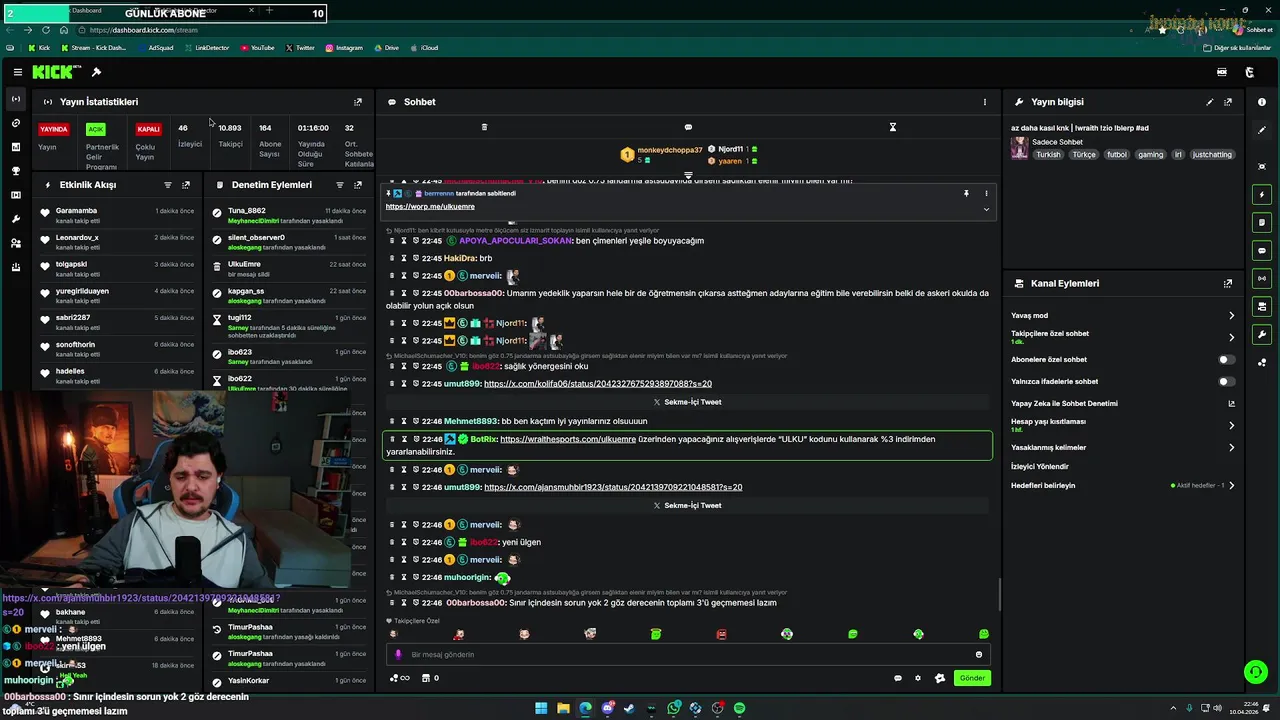Open the Twitter bookmark
This screenshot has width=1280, height=720.
coord(300,48)
